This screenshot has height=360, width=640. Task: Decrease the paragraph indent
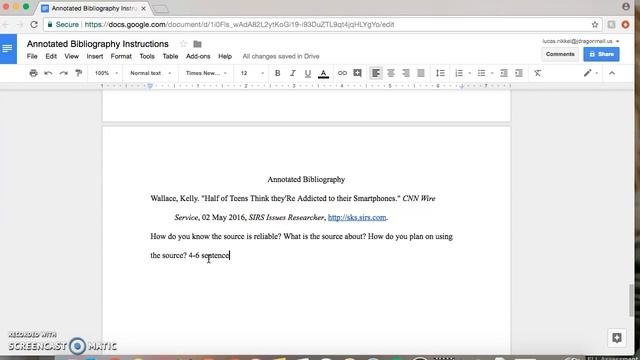[x=504, y=73]
